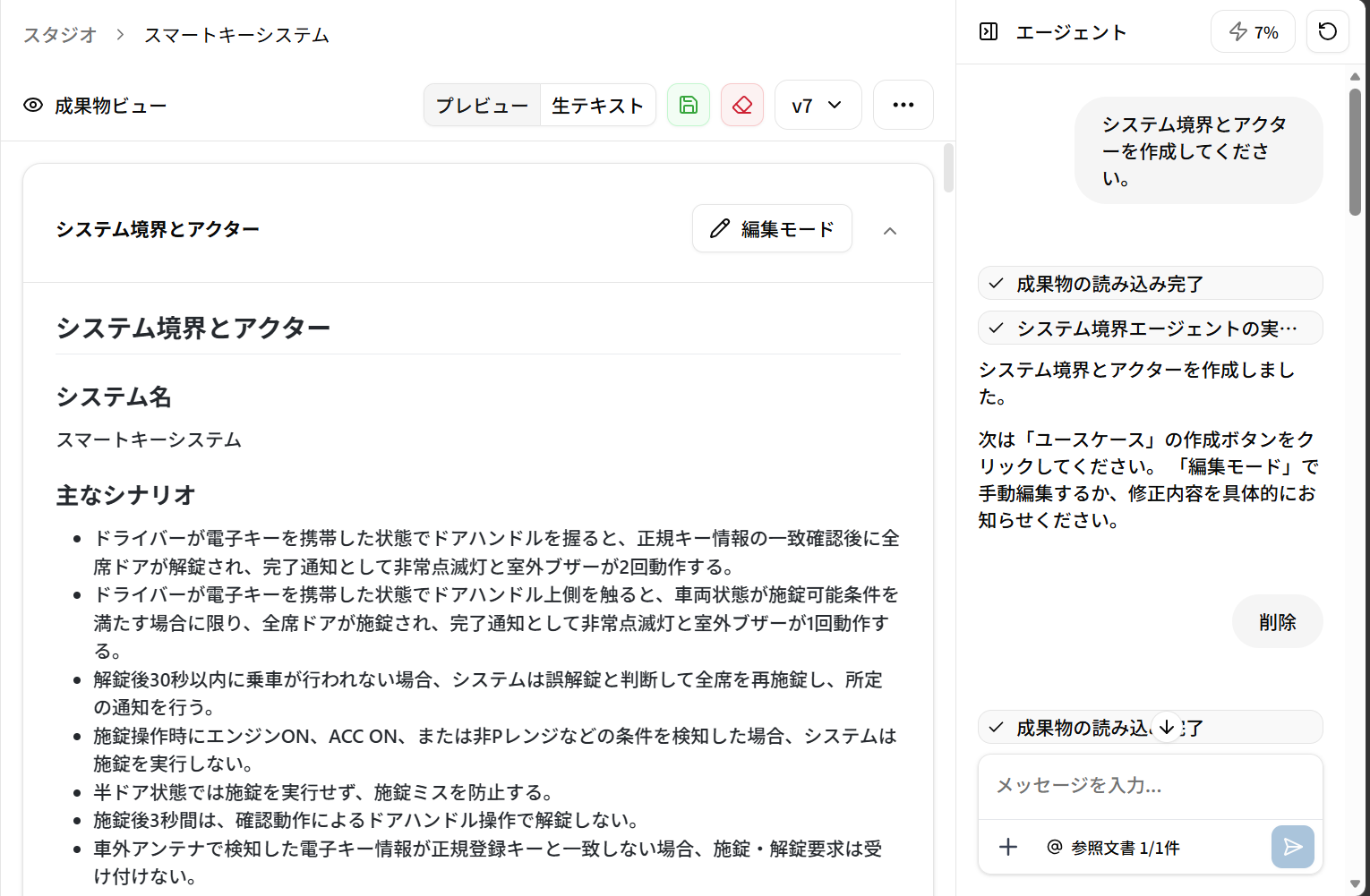Viewport: 1370px width, 896px height.
Task: Open the v7 version dropdown
Action: 818,105
